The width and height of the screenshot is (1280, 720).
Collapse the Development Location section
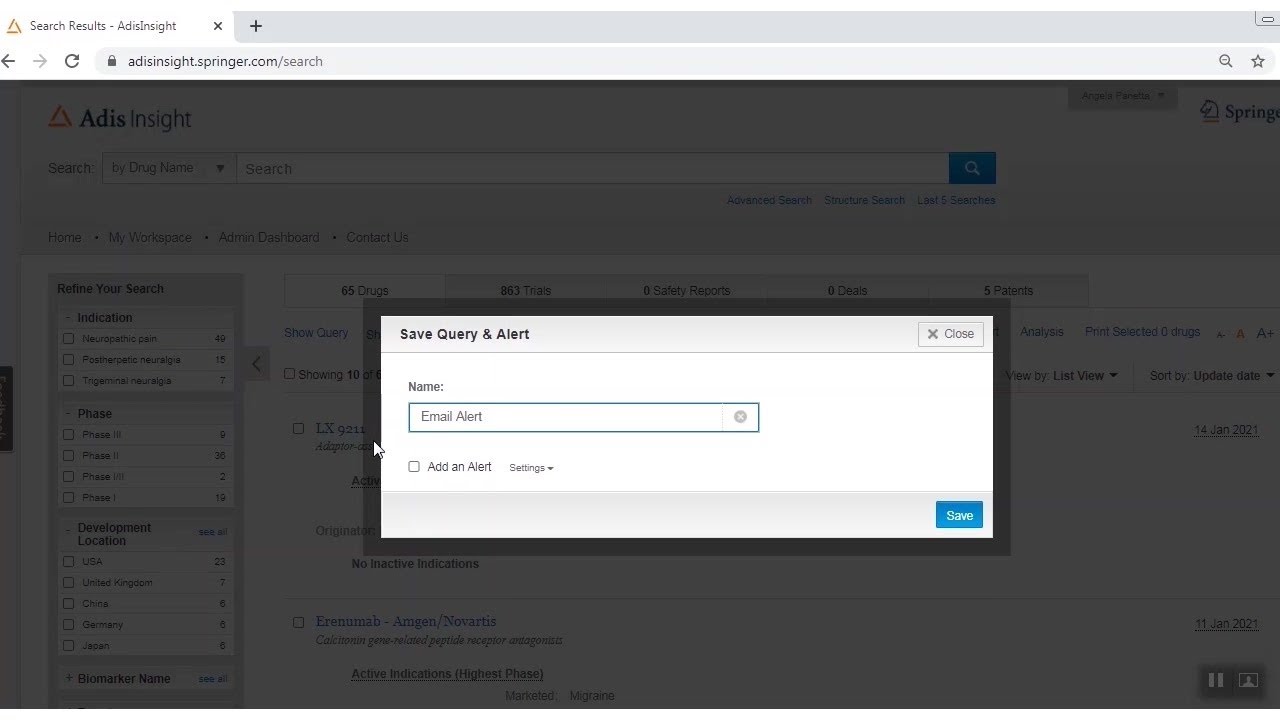point(68,528)
